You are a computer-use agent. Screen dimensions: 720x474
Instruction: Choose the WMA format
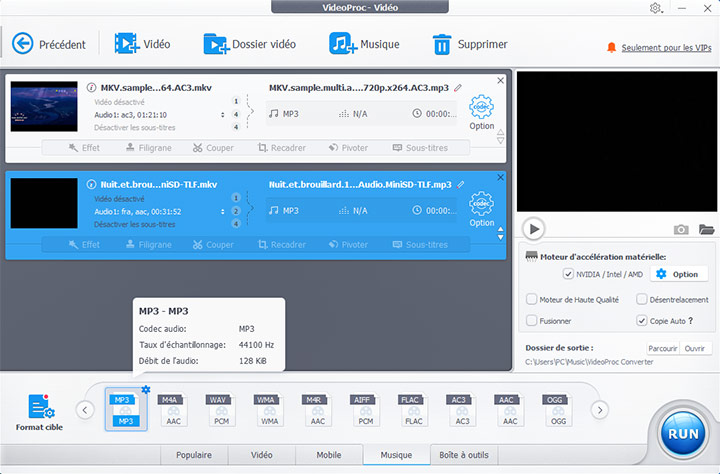[x=270, y=410]
